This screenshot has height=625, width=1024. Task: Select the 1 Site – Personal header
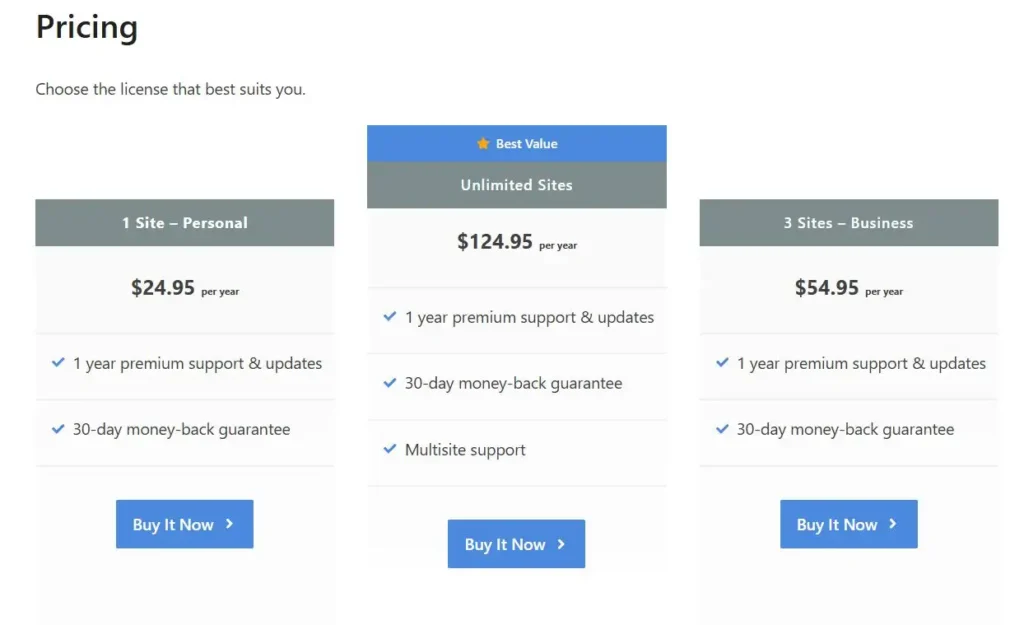[185, 223]
